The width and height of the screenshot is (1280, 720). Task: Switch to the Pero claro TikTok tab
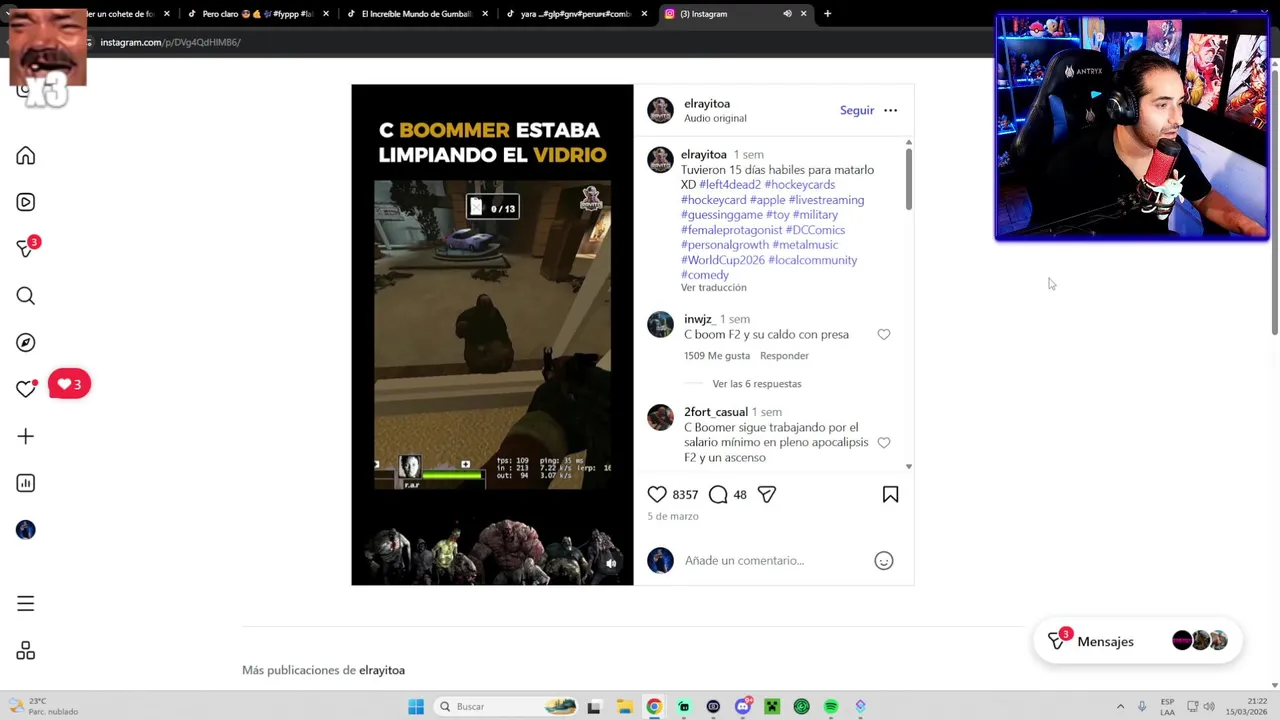coord(257,14)
